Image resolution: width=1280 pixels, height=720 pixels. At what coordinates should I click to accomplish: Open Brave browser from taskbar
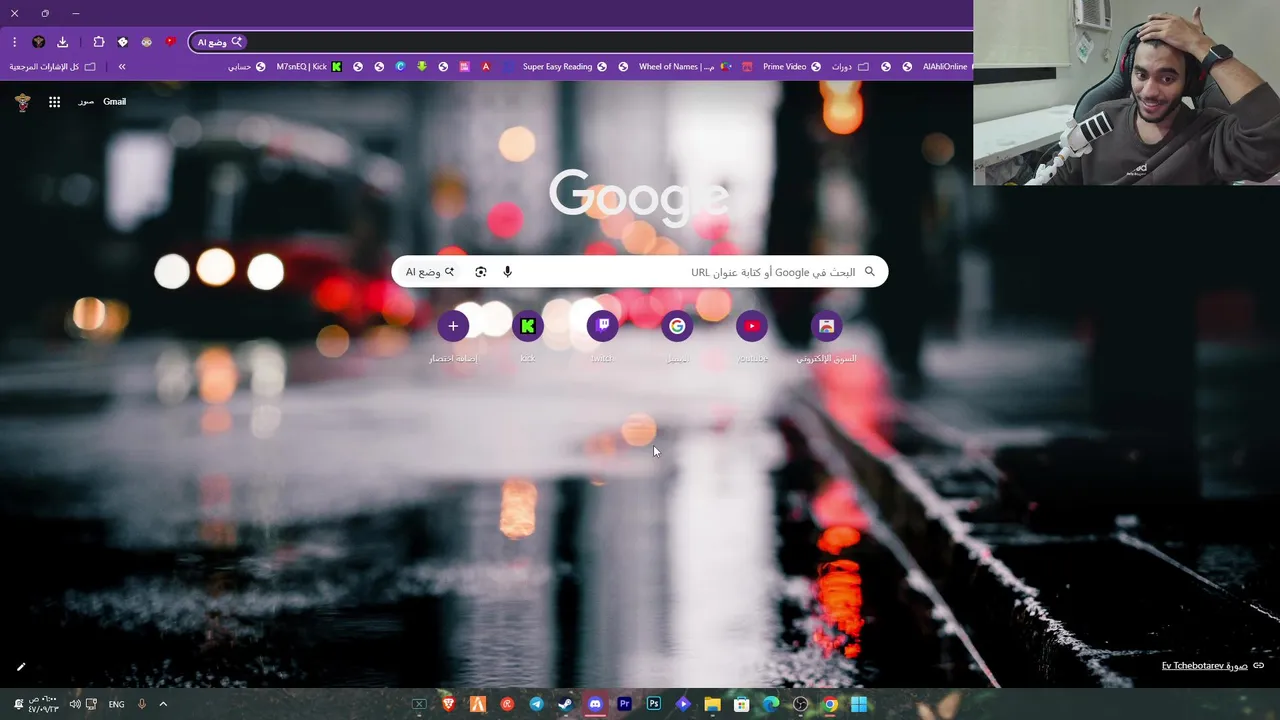pyautogui.click(x=449, y=704)
